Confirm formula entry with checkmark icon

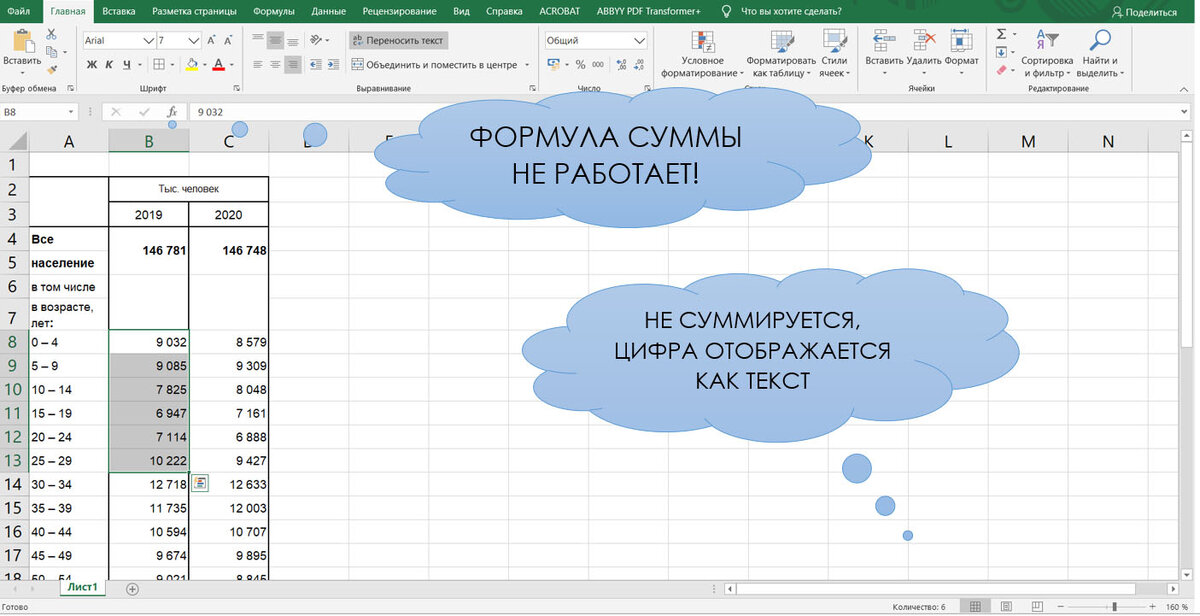(x=145, y=112)
